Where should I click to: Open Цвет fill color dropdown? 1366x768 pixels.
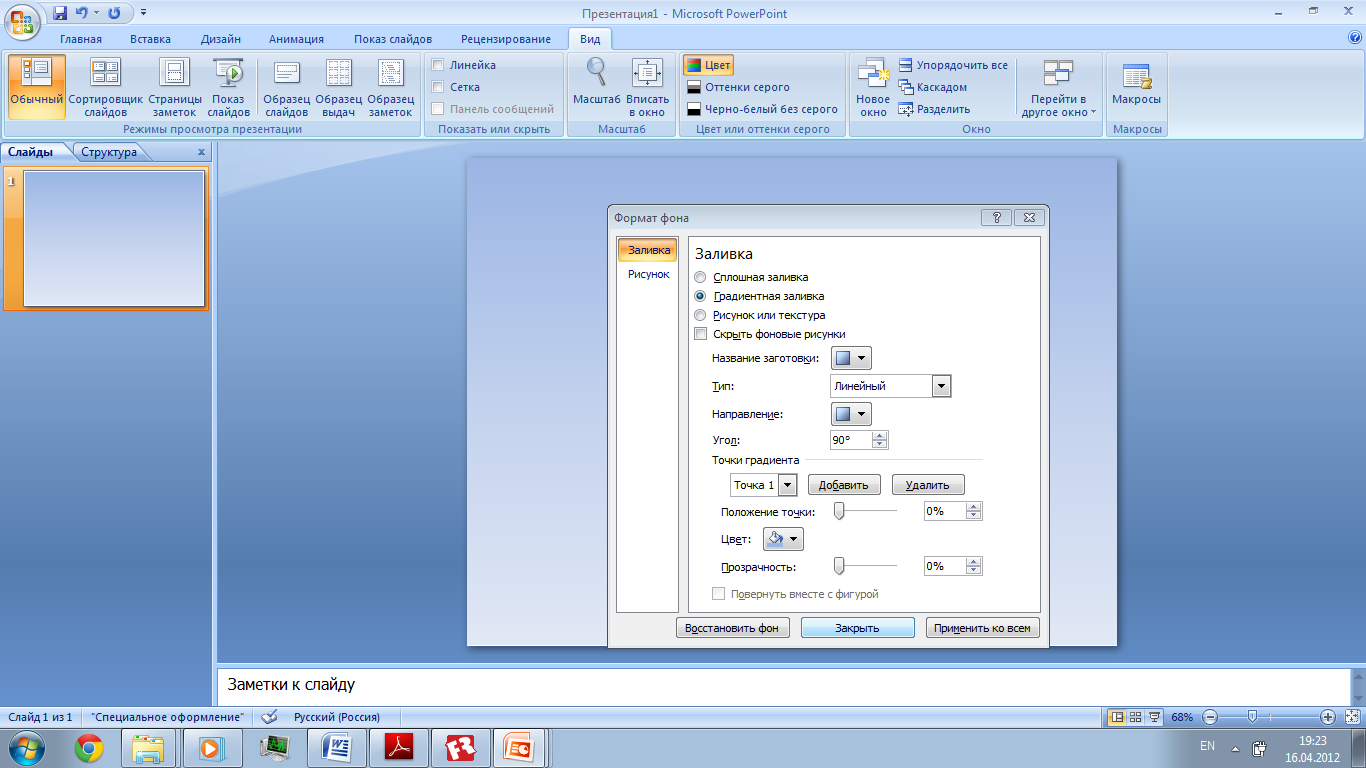point(783,539)
